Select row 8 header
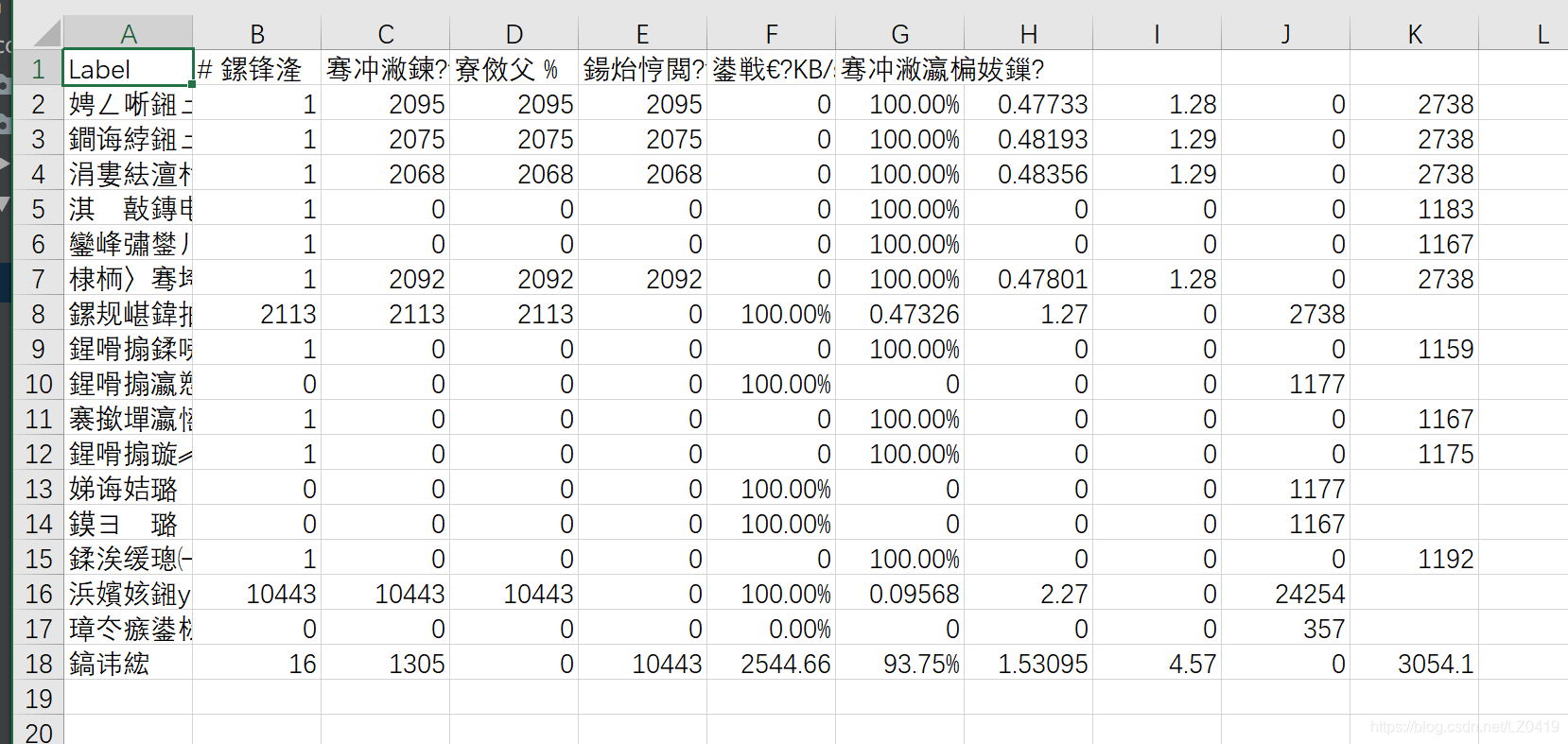The height and width of the screenshot is (744, 1568). pyautogui.click(x=38, y=314)
